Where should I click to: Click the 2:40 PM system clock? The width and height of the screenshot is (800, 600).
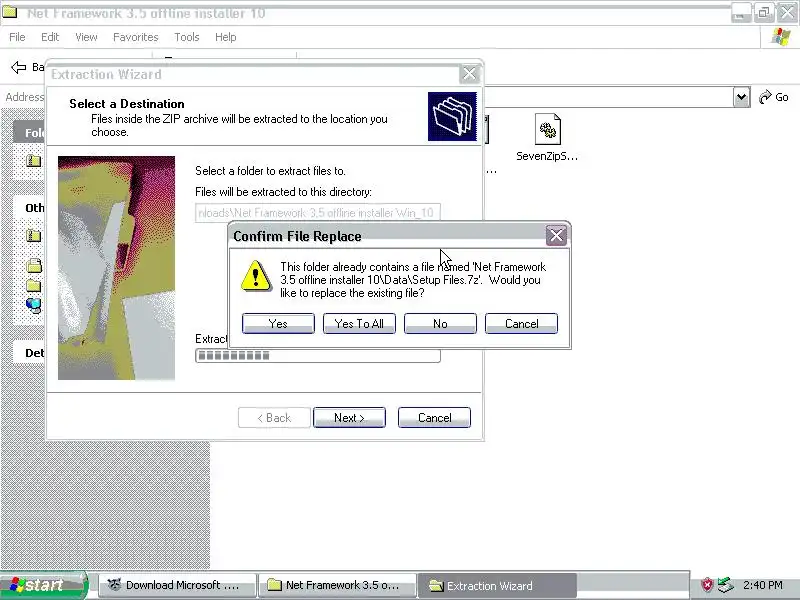[763, 585]
